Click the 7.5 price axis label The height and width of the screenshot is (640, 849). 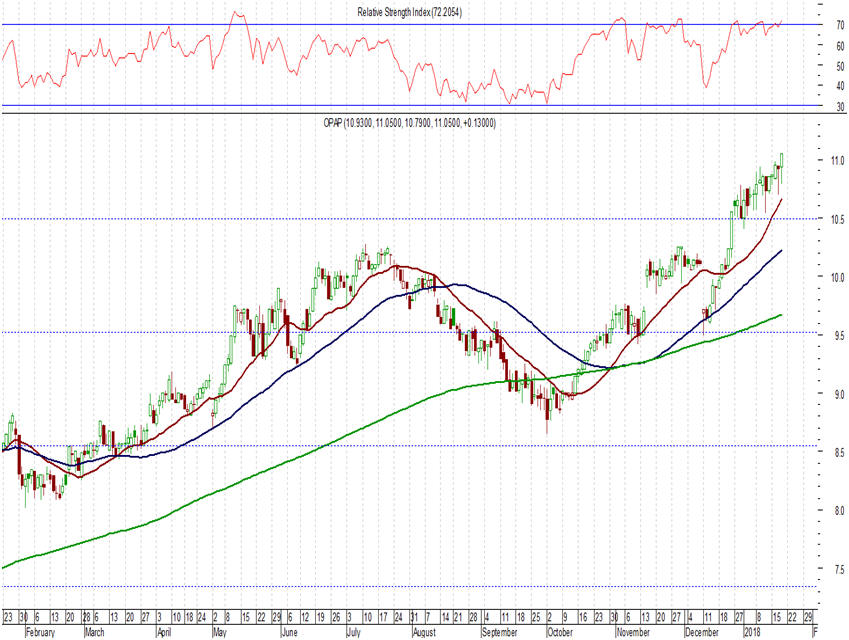tap(839, 569)
